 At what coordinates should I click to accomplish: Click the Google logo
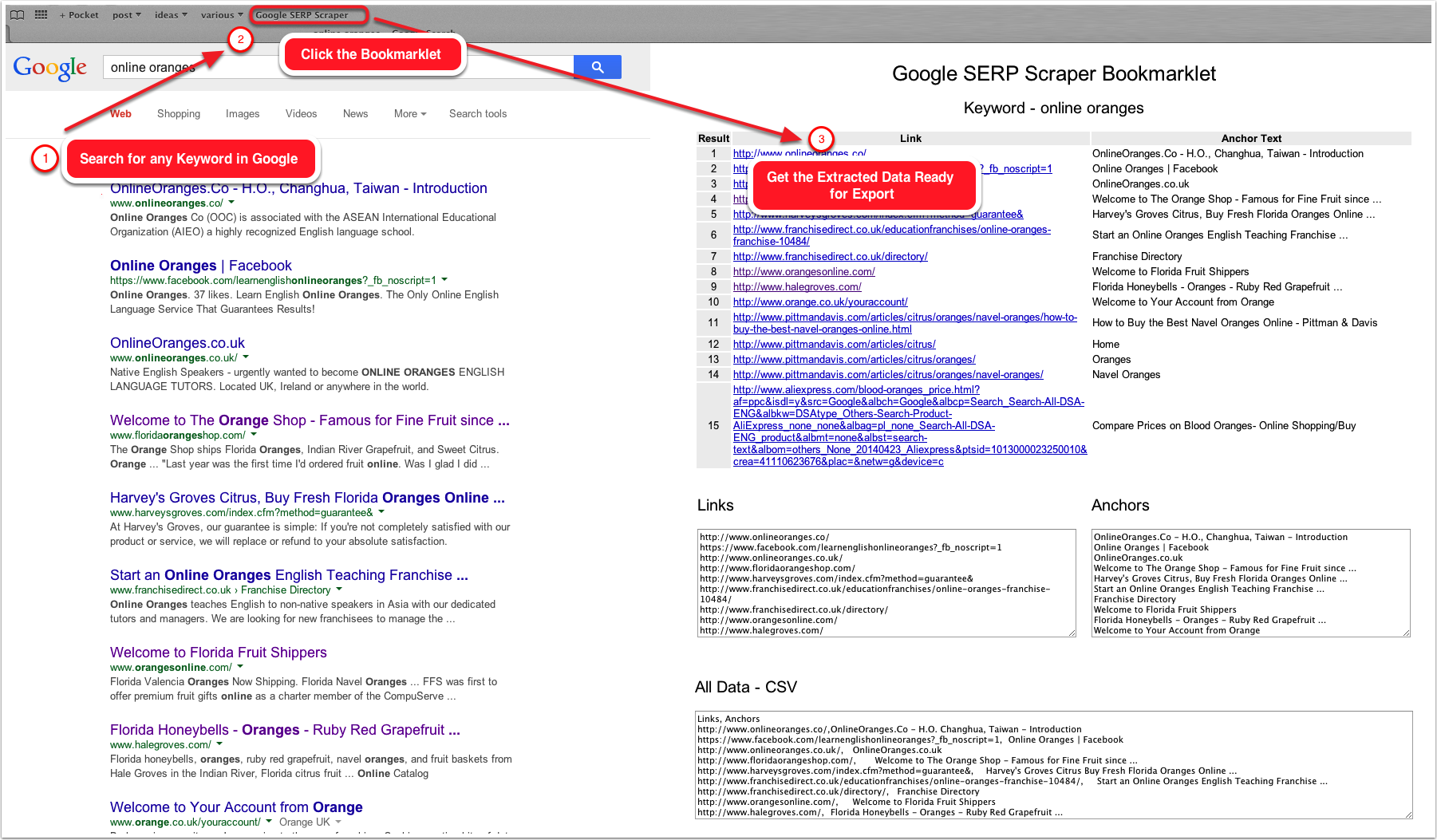49,68
